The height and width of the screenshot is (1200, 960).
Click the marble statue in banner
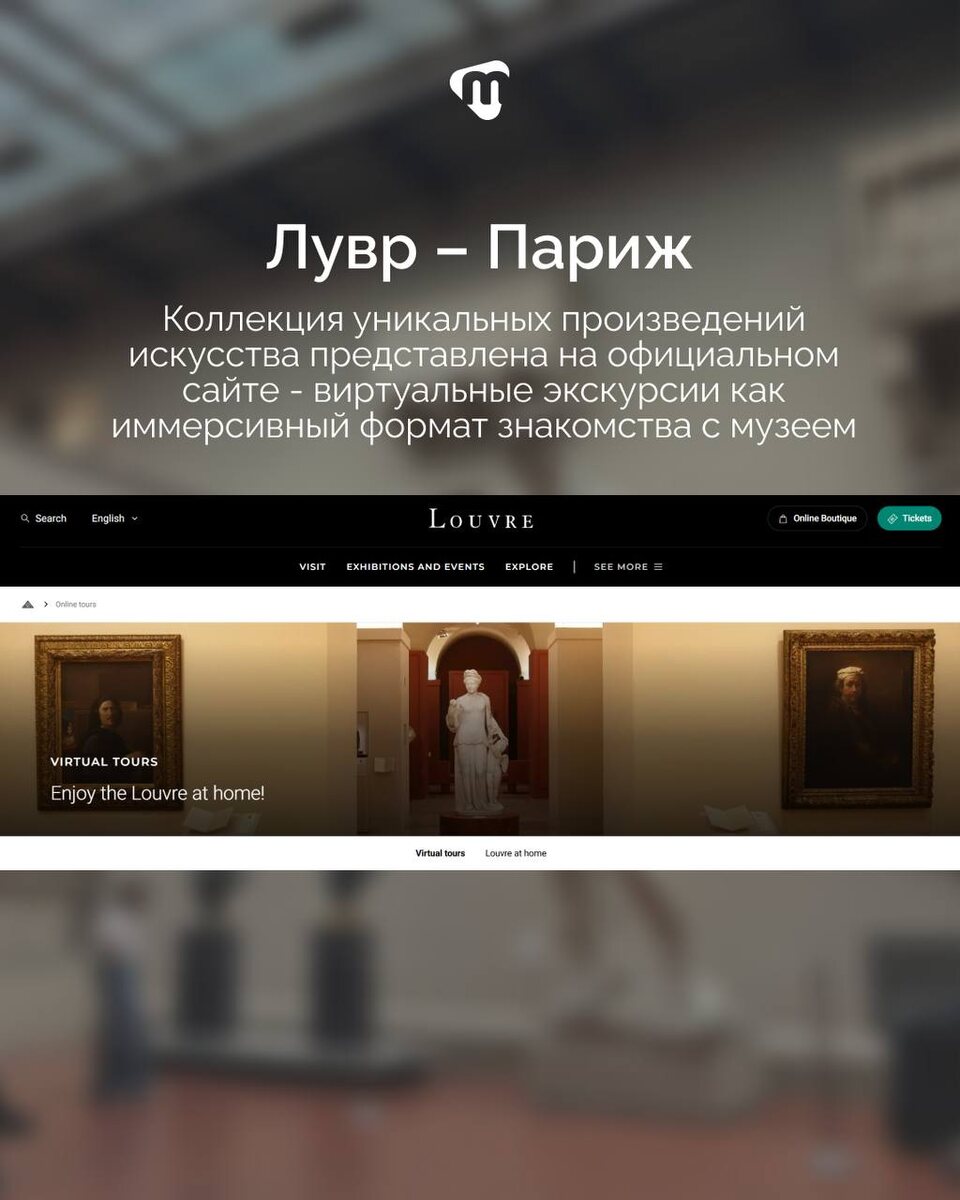tap(478, 741)
